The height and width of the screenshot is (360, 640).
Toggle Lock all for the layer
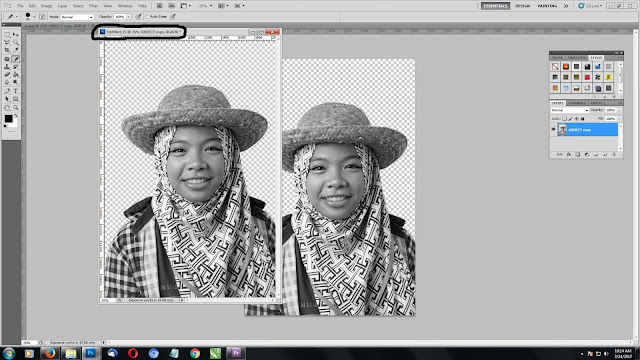click(x=582, y=118)
